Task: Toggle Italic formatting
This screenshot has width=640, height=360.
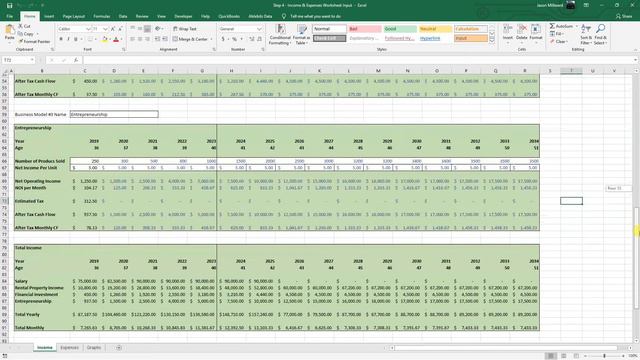Action: [68, 39]
